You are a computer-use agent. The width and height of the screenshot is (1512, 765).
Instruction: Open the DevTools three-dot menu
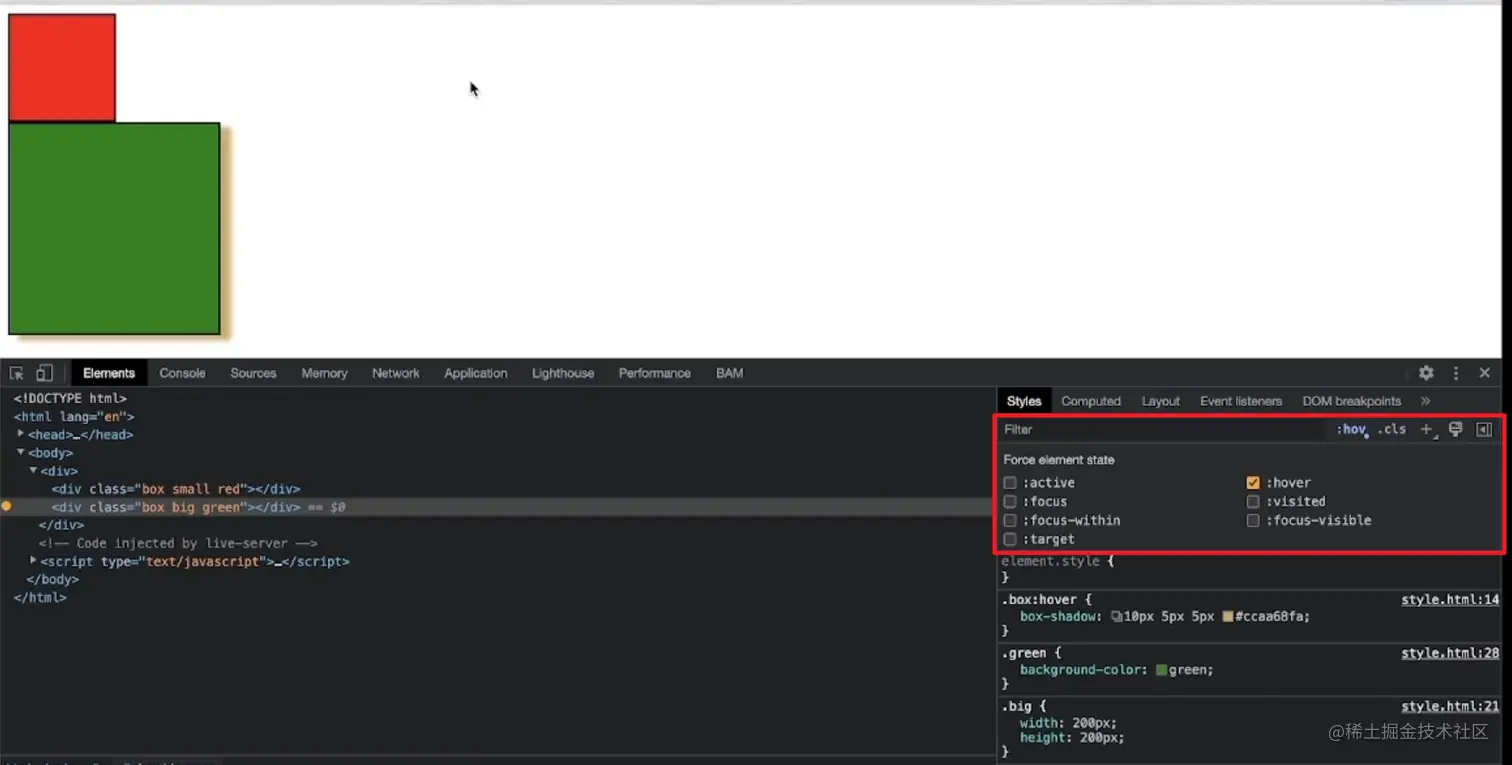[x=1456, y=373]
